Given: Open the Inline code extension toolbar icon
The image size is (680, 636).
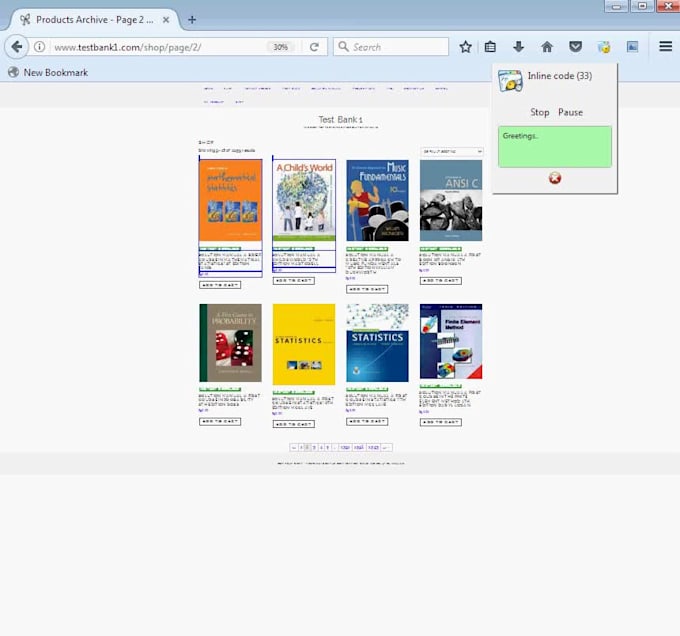Looking at the screenshot, I should [x=604, y=46].
